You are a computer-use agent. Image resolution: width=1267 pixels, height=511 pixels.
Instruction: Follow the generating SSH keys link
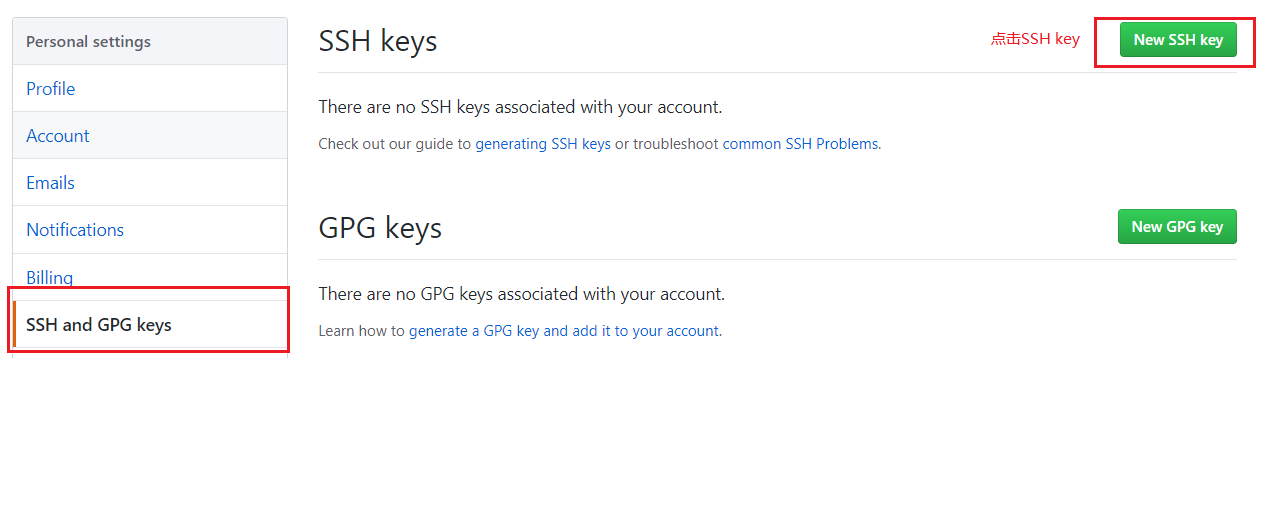(x=543, y=144)
